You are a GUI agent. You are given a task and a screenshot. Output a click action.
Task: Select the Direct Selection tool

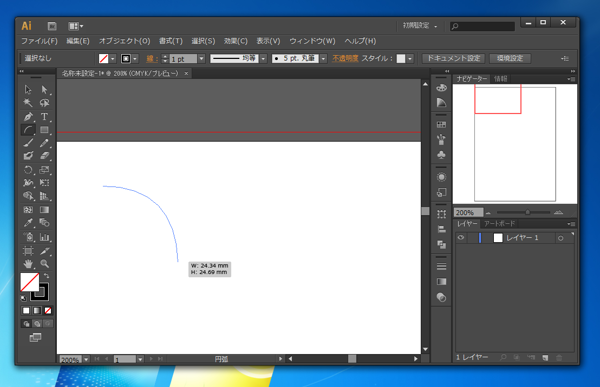[44, 90]
